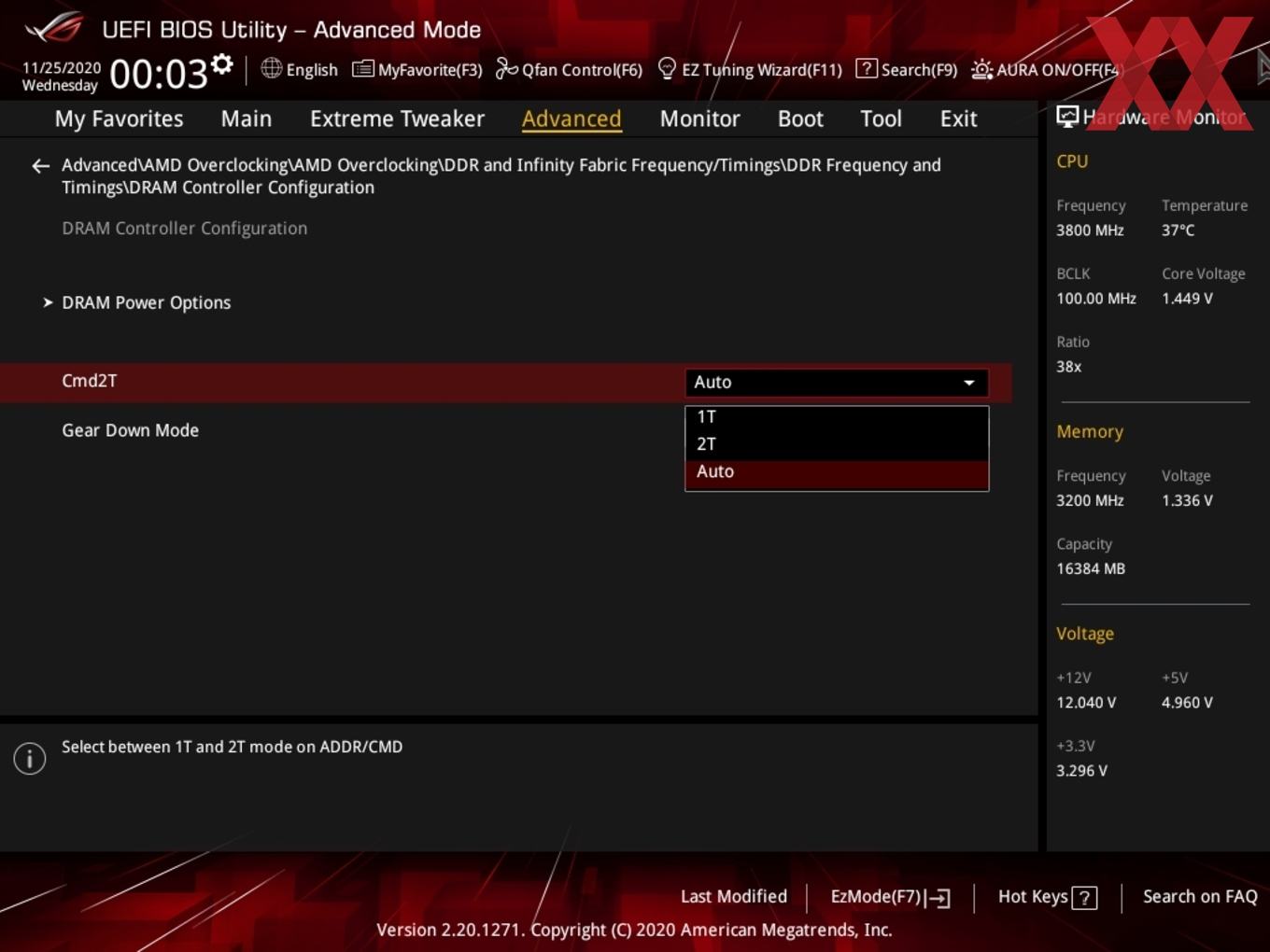Select Auto in the dropdown list
Image resolution: width=1270 pixels, height=952 pixels.
(x=837, y=472)
